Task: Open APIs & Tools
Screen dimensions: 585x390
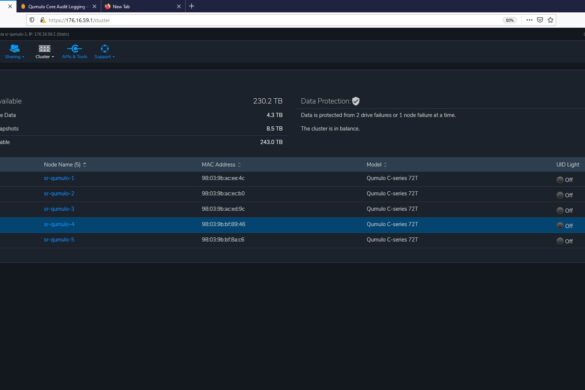Action: pyautogui.click(x=75, y=52)
